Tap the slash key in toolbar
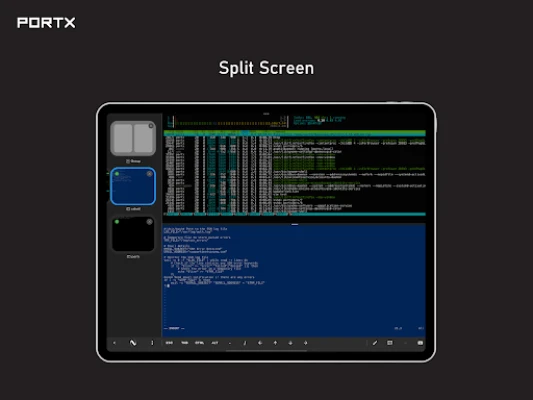533x400 pixels. tap(245, 343)
